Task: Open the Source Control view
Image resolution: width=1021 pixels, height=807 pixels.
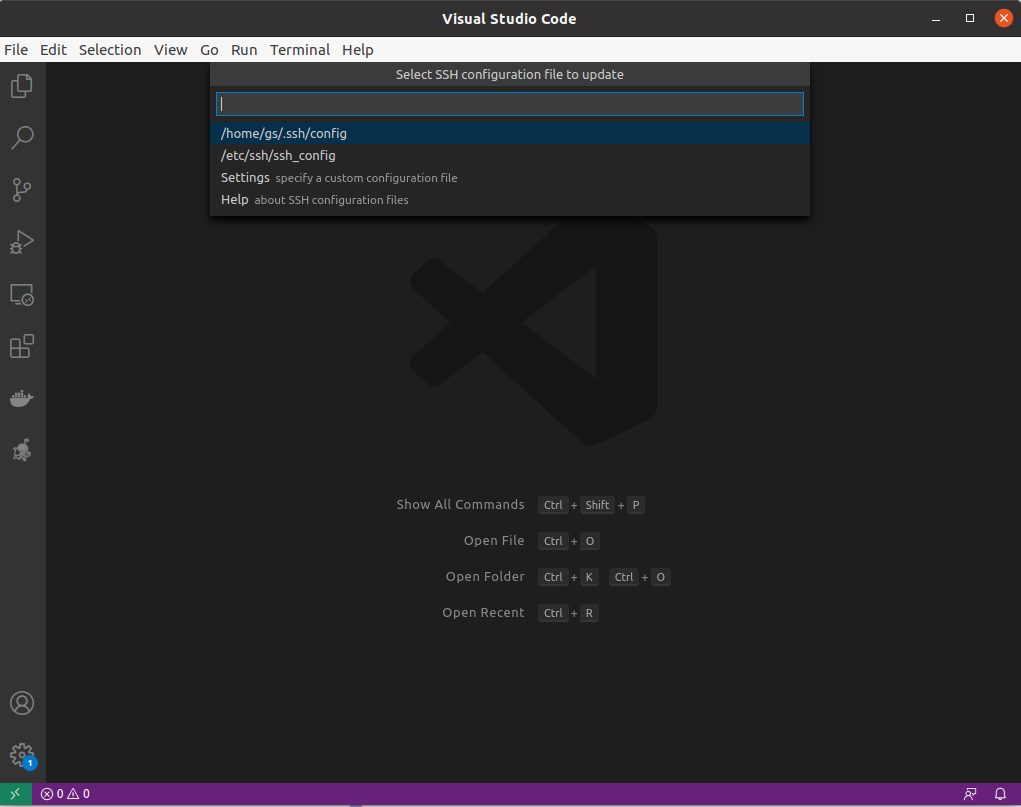Action: [x=22, y=190]
